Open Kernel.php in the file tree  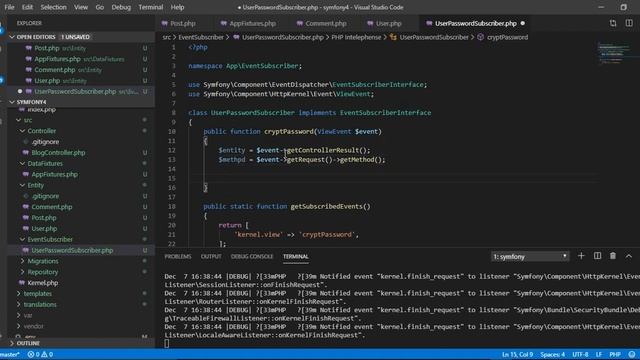[42, 283]
